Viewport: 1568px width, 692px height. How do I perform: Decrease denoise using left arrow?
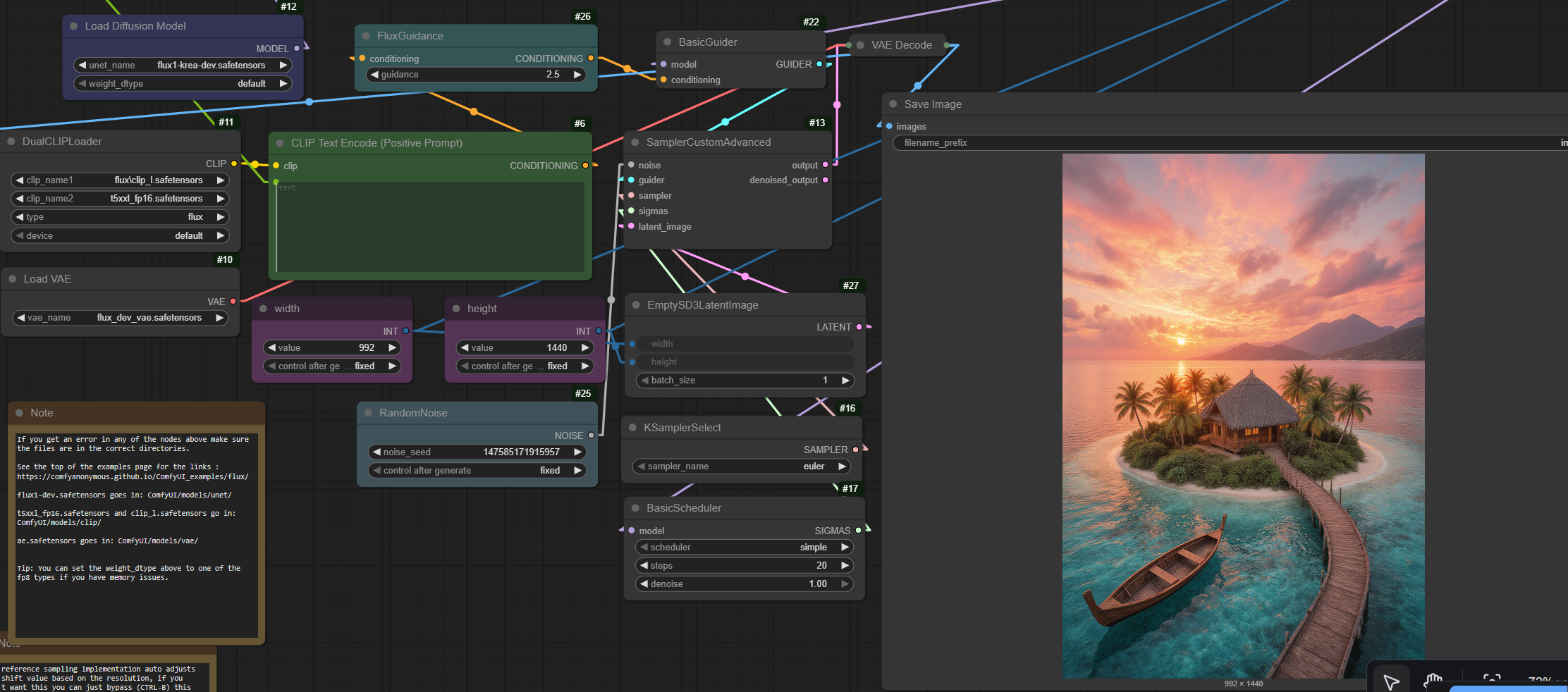pos(644,583)
